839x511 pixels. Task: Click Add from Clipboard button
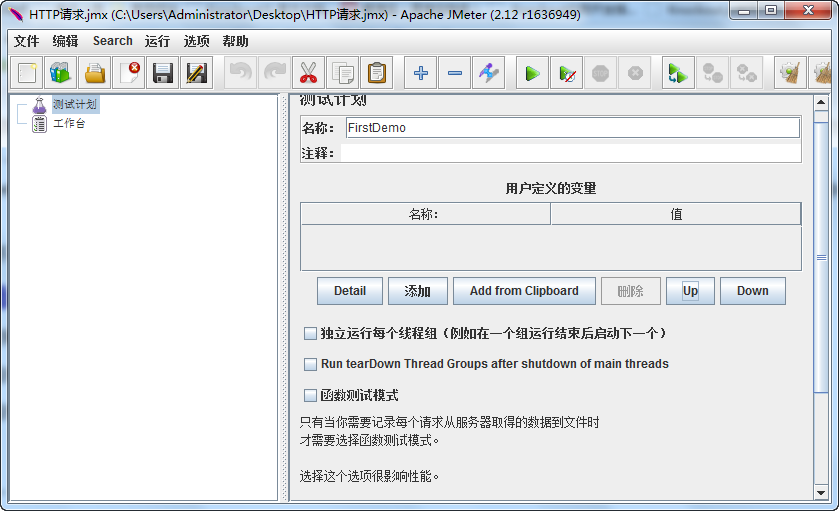(x=524, y=291)
